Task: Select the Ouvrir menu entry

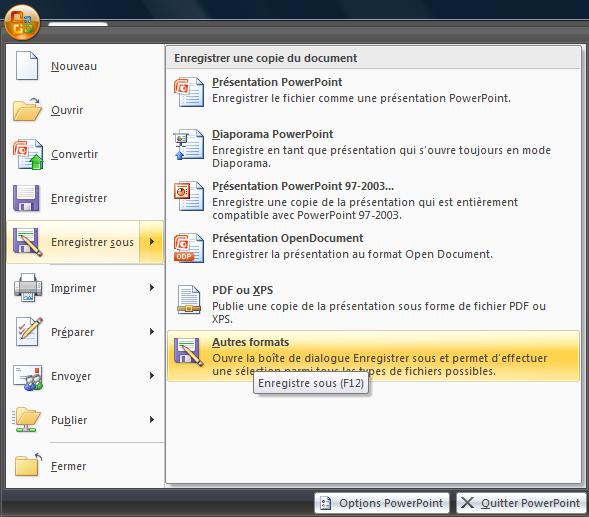Action: 85,110
